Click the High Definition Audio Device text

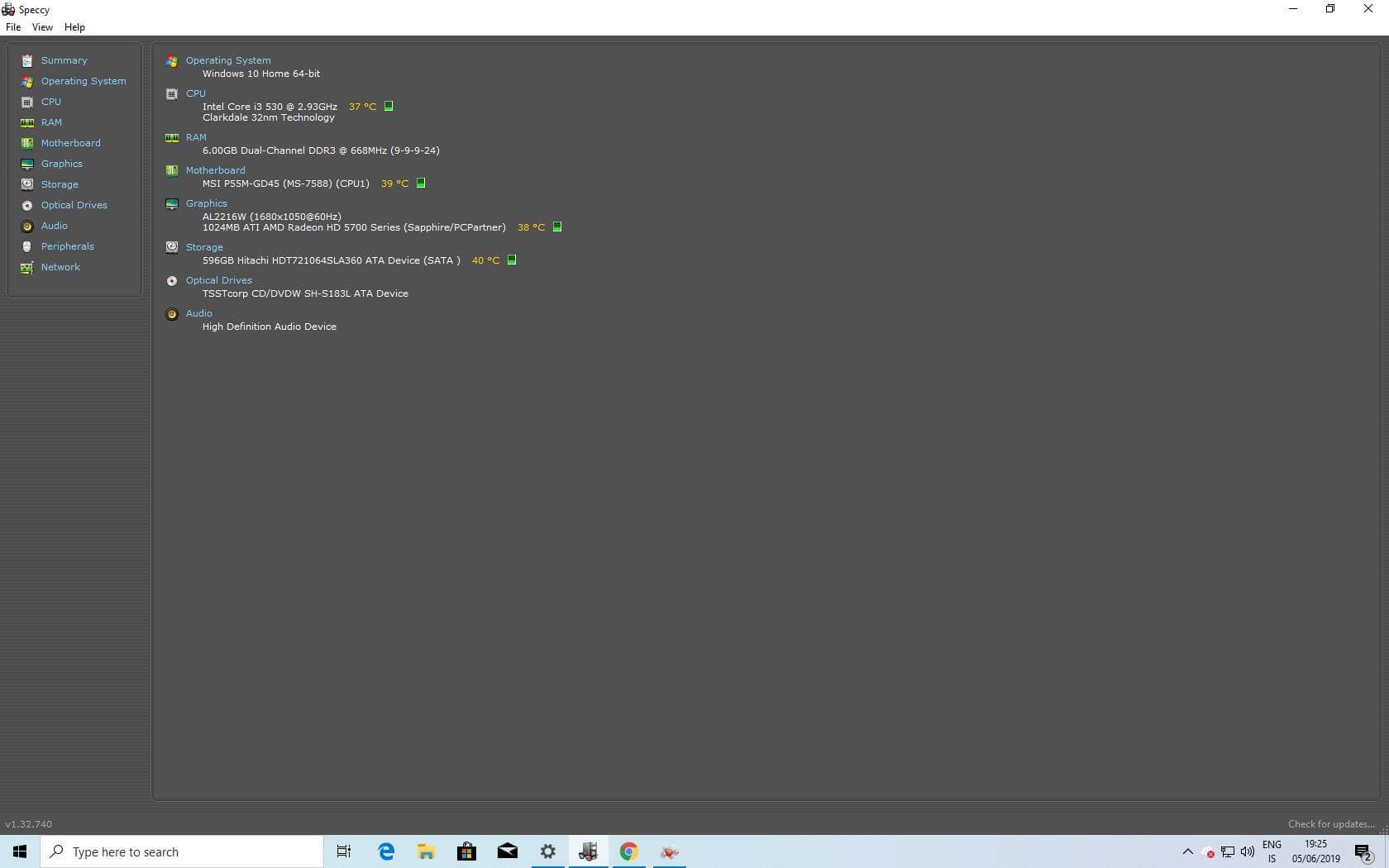point(270,327)
